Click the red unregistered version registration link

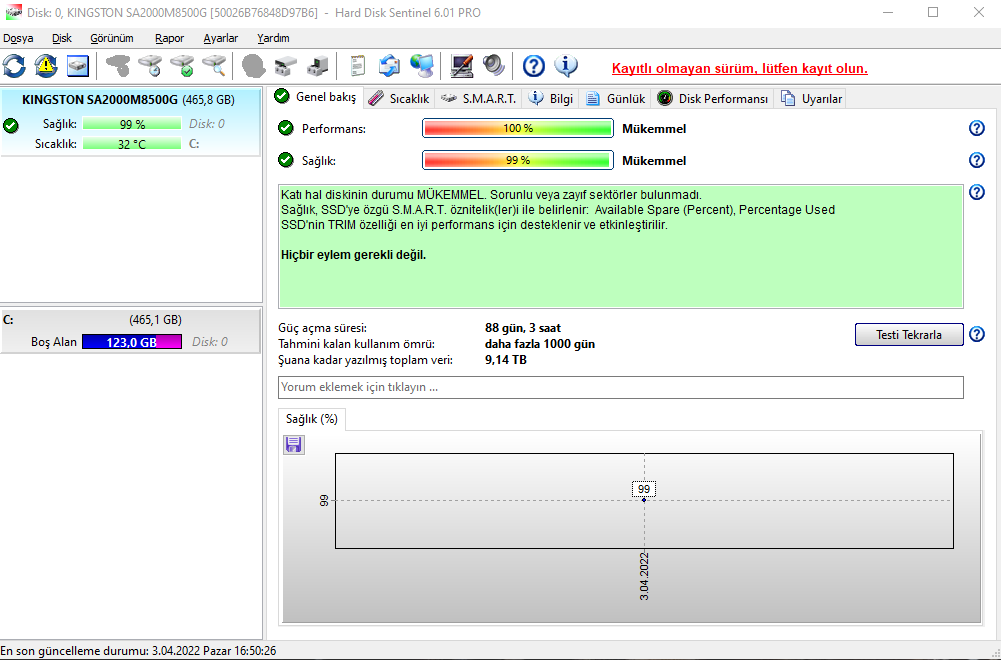740,68
